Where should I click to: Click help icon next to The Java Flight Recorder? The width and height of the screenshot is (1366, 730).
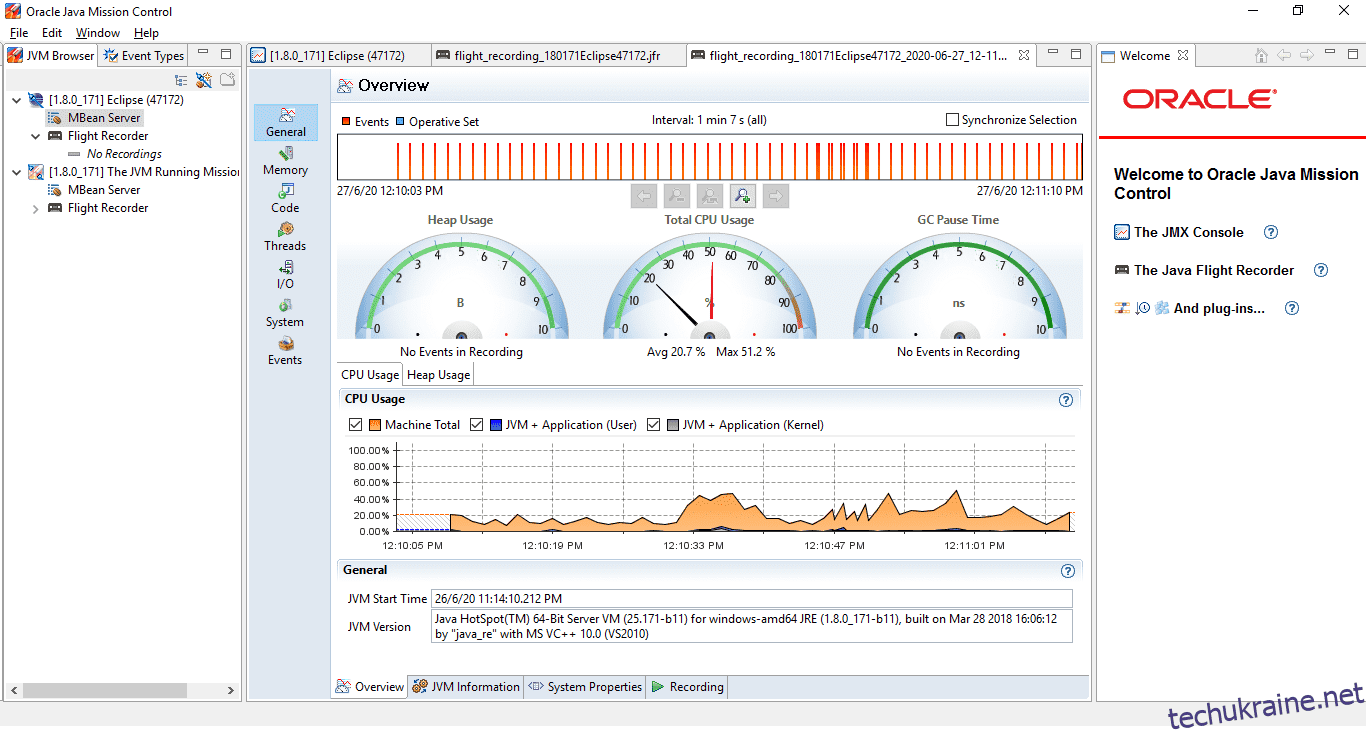[x=1321, y=270]
